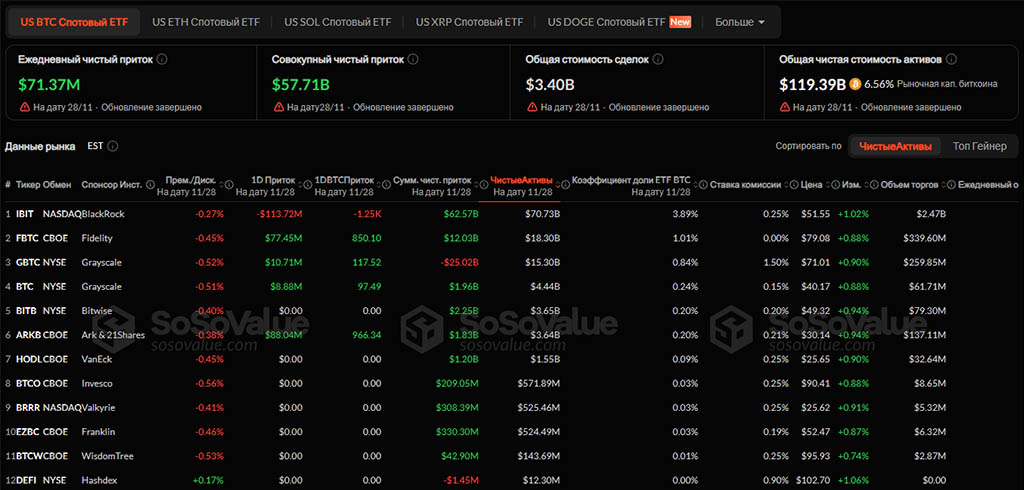Viewport: 1024px width, 490px height.
Task: Sort by Объем торгов column
Action: click(x=910, y=185)
